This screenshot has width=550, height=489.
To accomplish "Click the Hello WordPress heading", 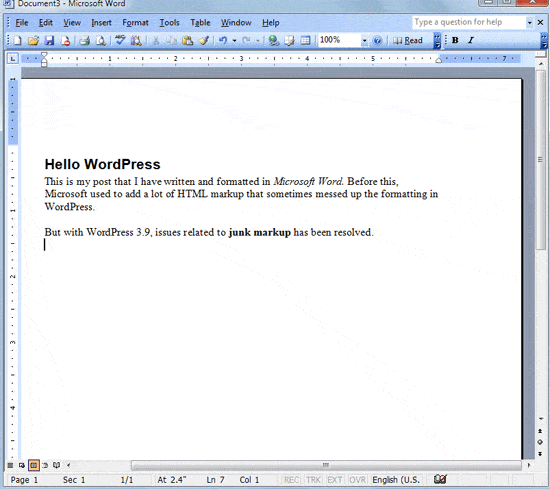I will click(x=102, y=164).
